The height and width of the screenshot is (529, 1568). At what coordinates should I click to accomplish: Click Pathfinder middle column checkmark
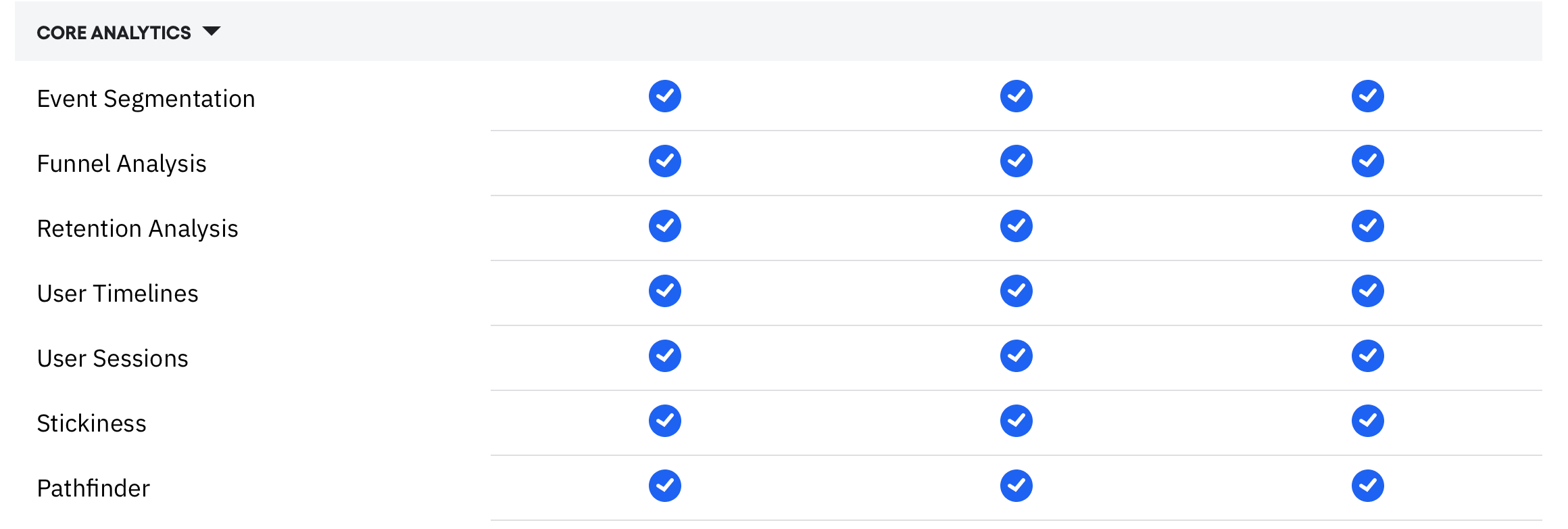pos(1016,486)
